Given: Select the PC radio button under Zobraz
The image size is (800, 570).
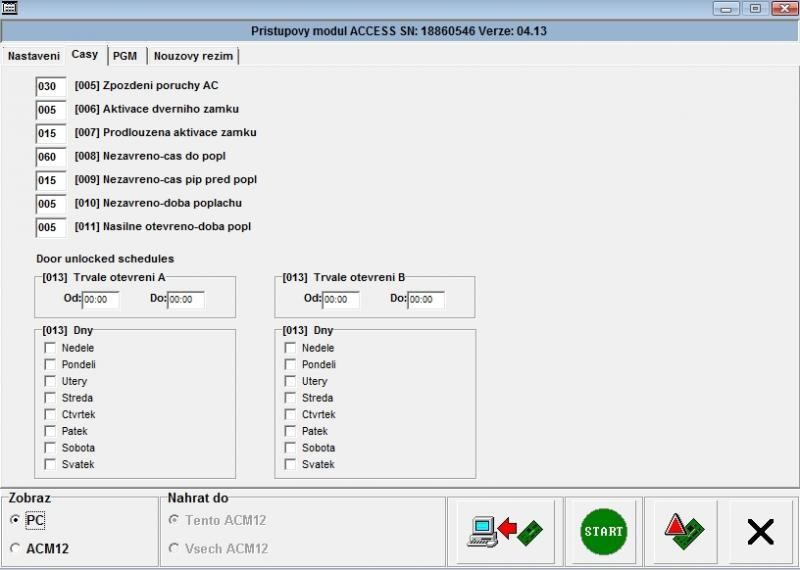Looking at the screenshot, I should pyautogui.click(x=15, y=520).
